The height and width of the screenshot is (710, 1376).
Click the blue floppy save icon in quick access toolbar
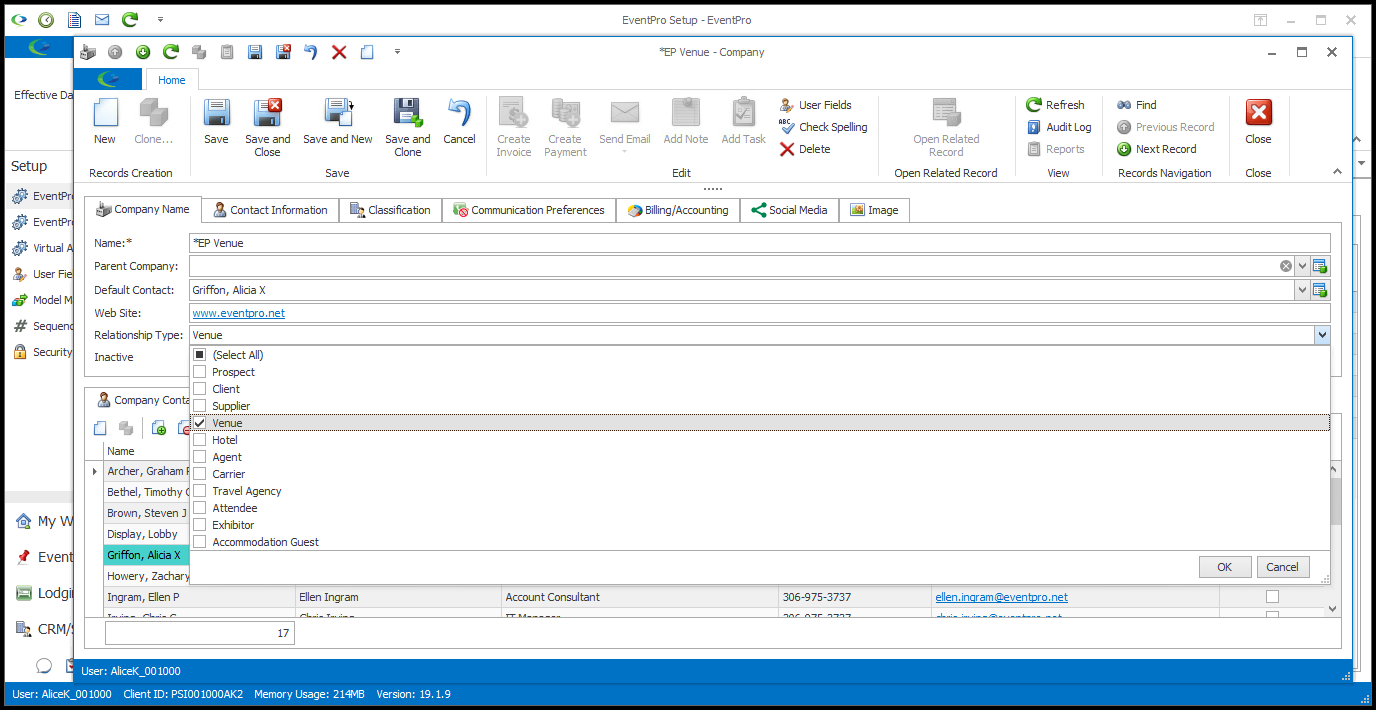255,52
